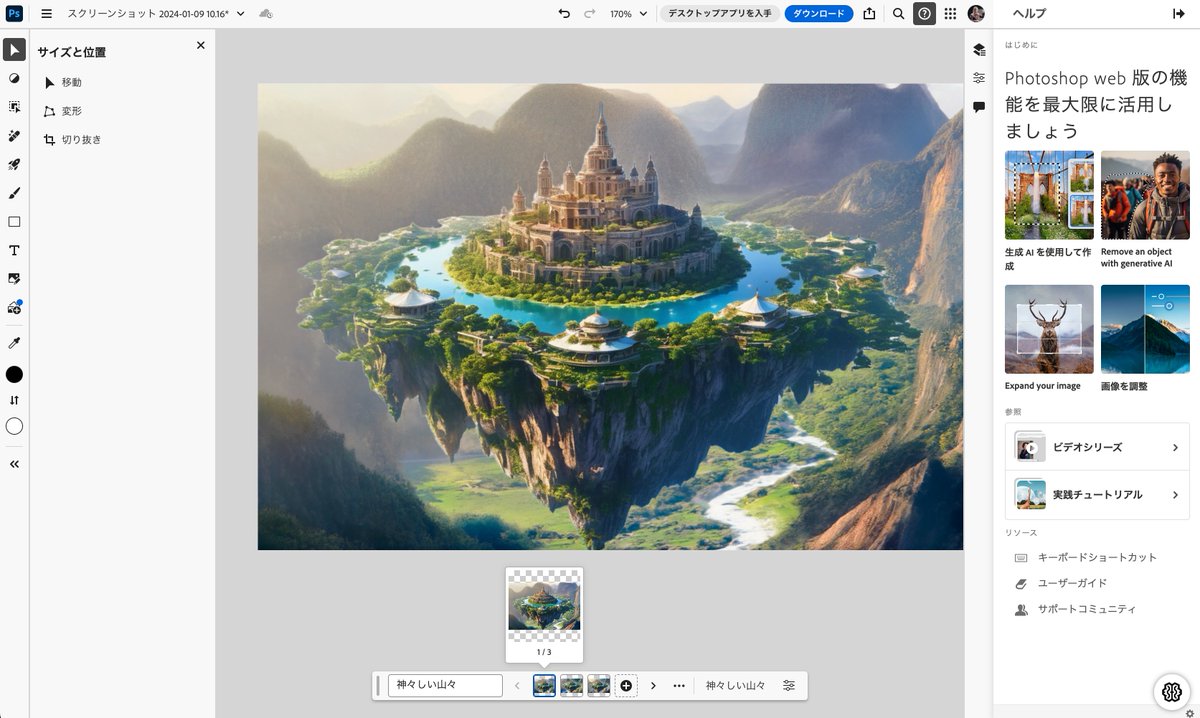1200x718 pixels.
Task: Open the white background color swatch
Action: pos(14,426)
